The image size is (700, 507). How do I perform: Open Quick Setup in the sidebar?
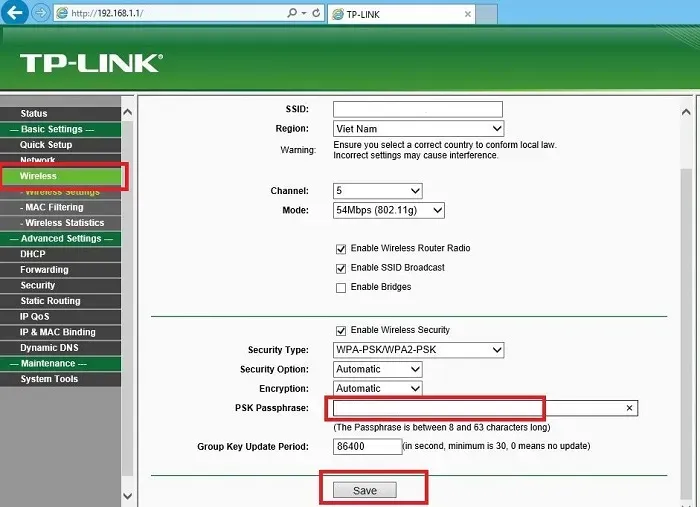click(60, 145)
